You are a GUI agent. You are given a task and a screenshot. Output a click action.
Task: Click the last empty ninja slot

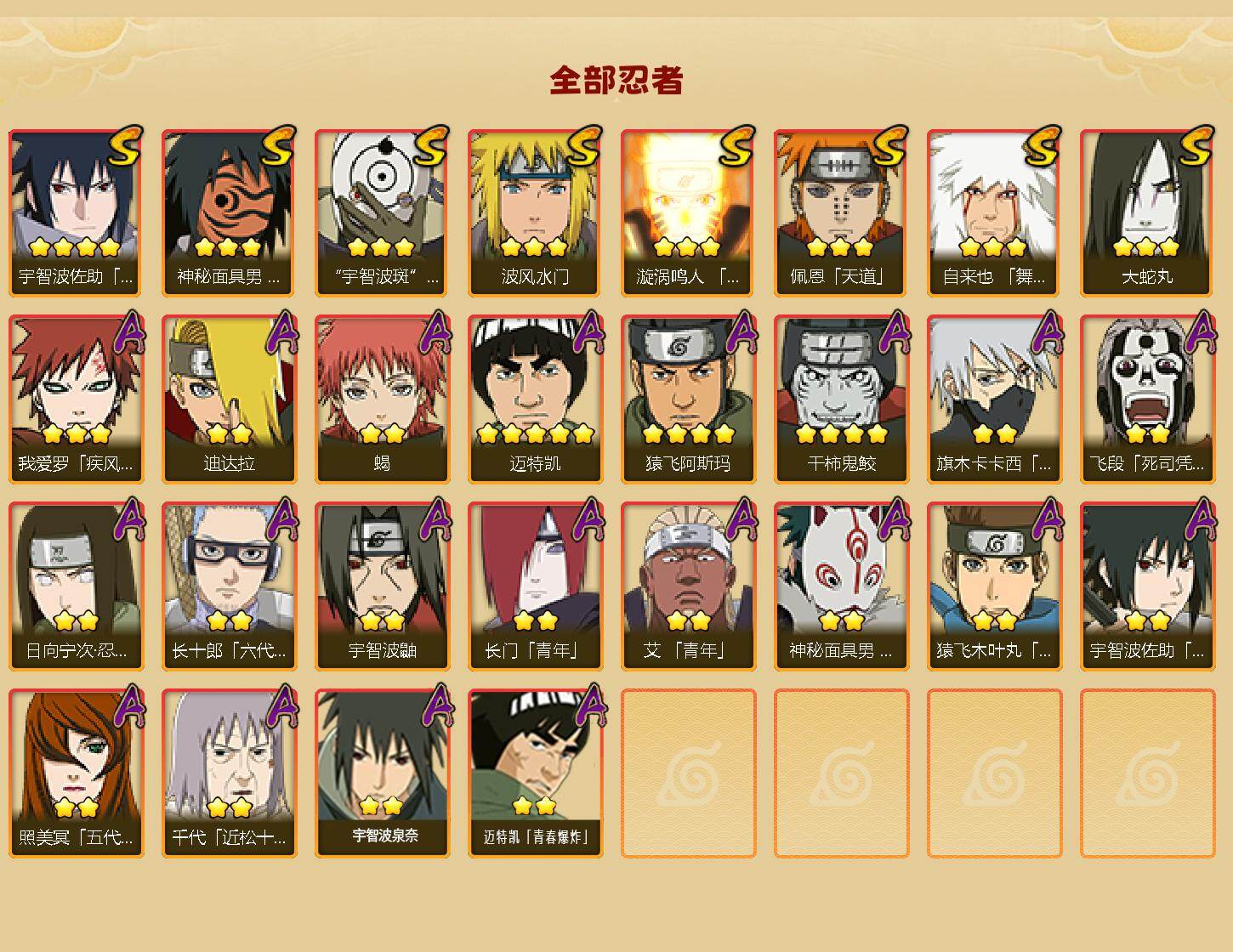[x=1147, y=773]
